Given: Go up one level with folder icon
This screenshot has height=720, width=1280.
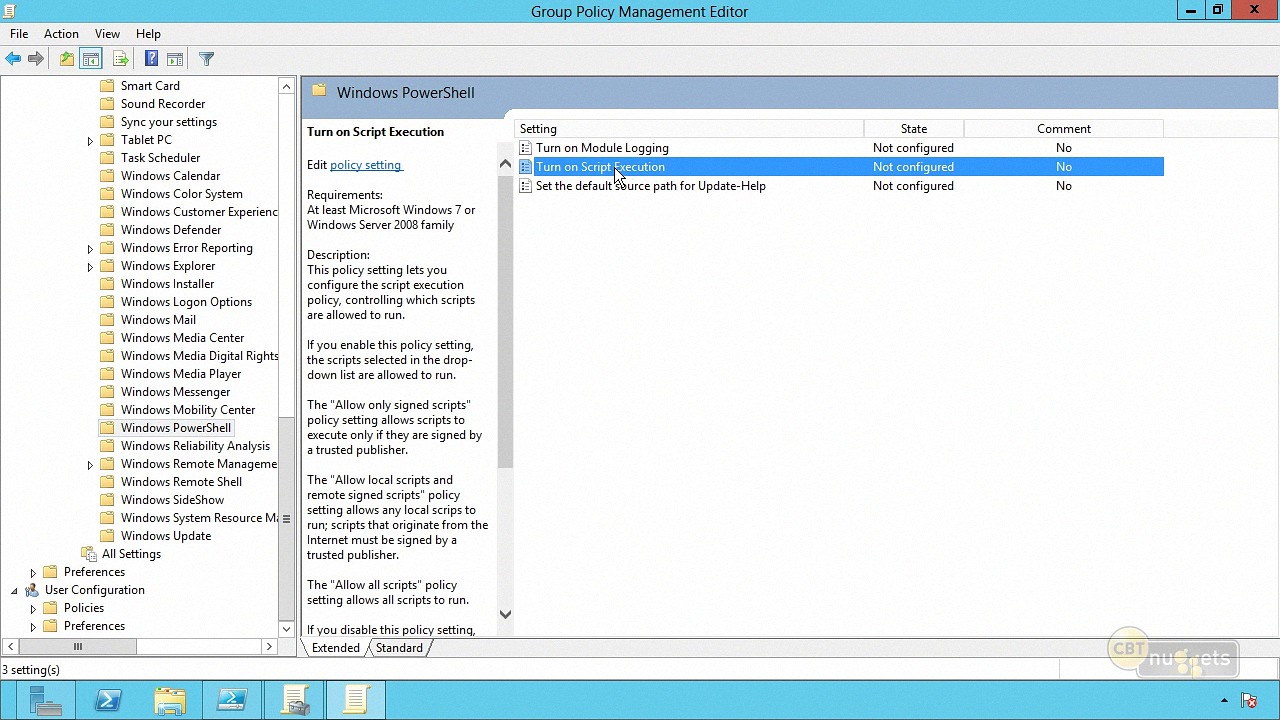Looking at the screenshot, I should coord(66,59).
